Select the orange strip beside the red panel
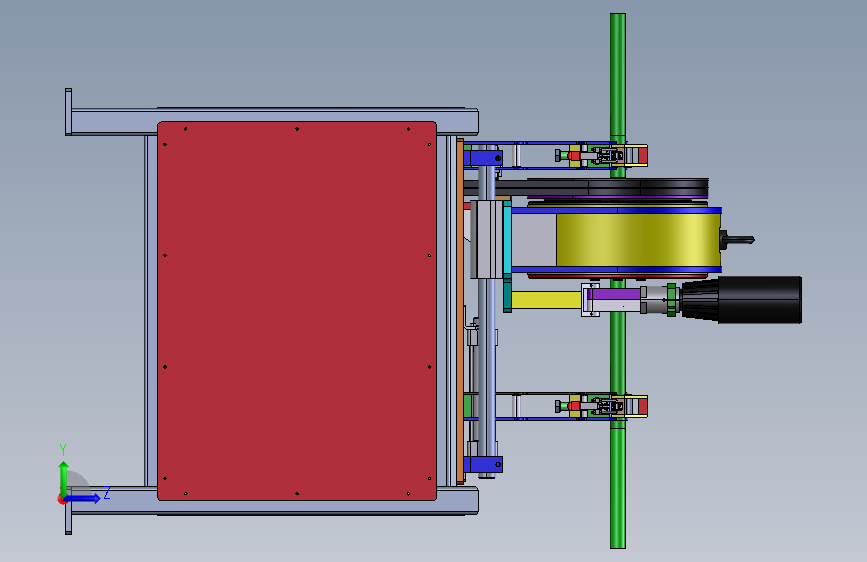Image resolution: width=867 pixels, height=562 pixels. 460,310
